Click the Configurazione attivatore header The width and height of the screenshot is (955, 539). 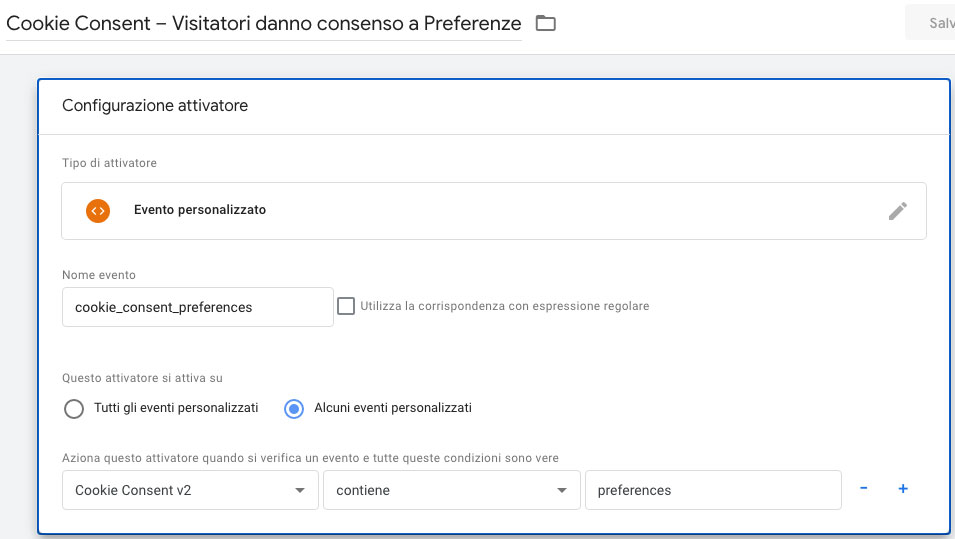point(155,105)
